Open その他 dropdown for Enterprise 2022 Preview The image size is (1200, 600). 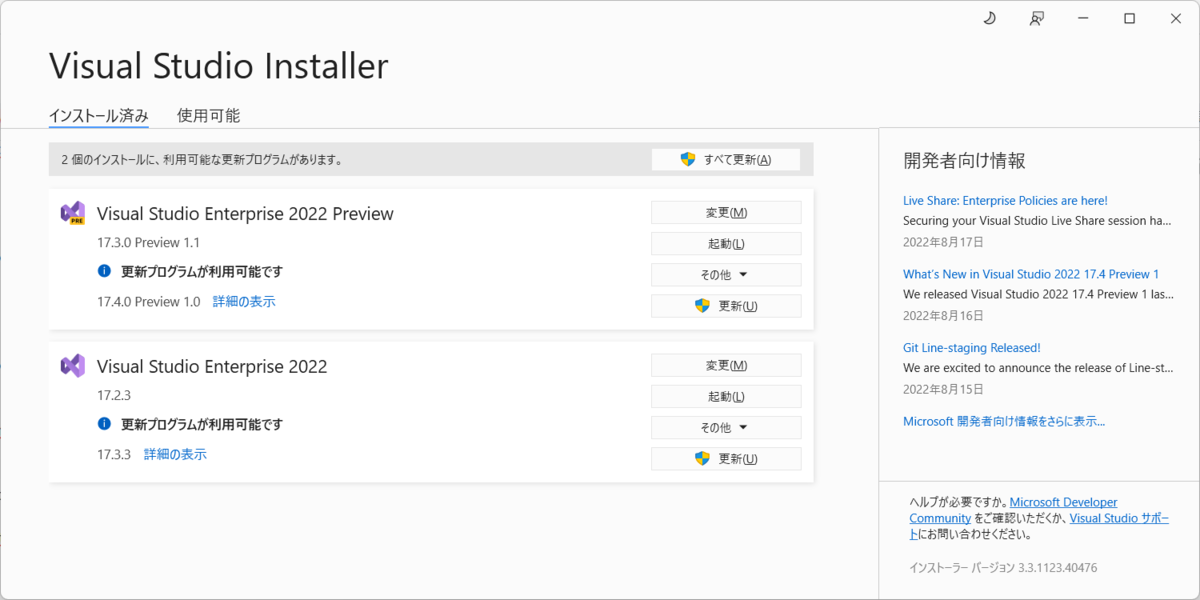[726, 274]
